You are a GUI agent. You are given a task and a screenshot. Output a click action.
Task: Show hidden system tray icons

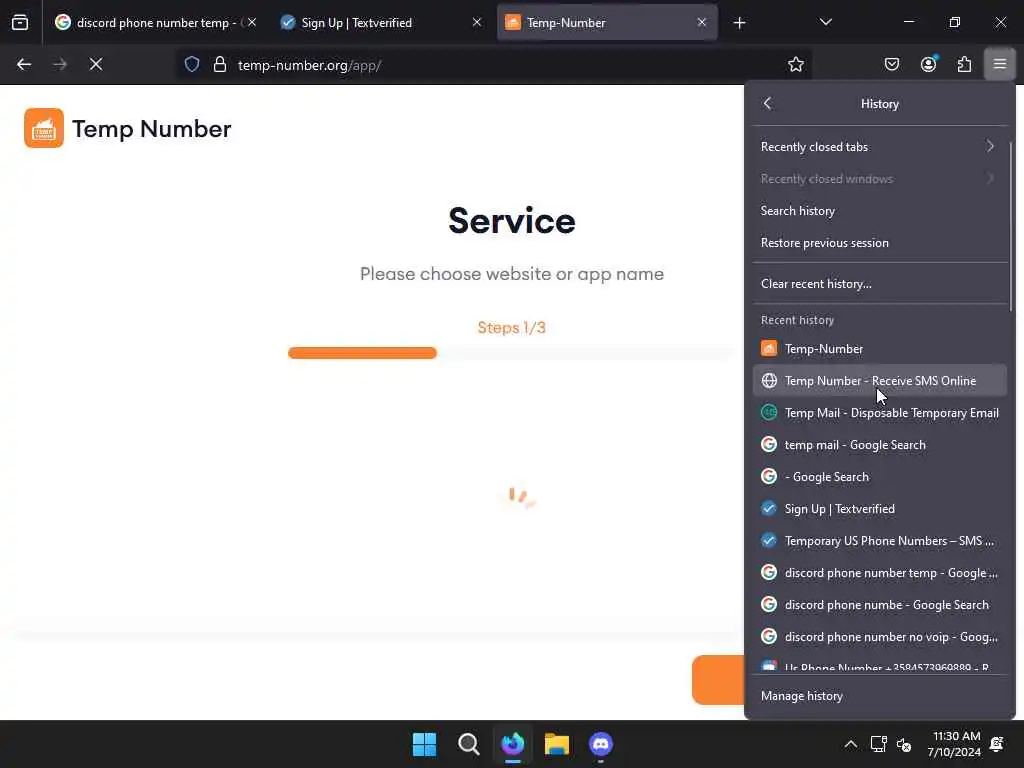pyautogui.click(x=850, y=744)
